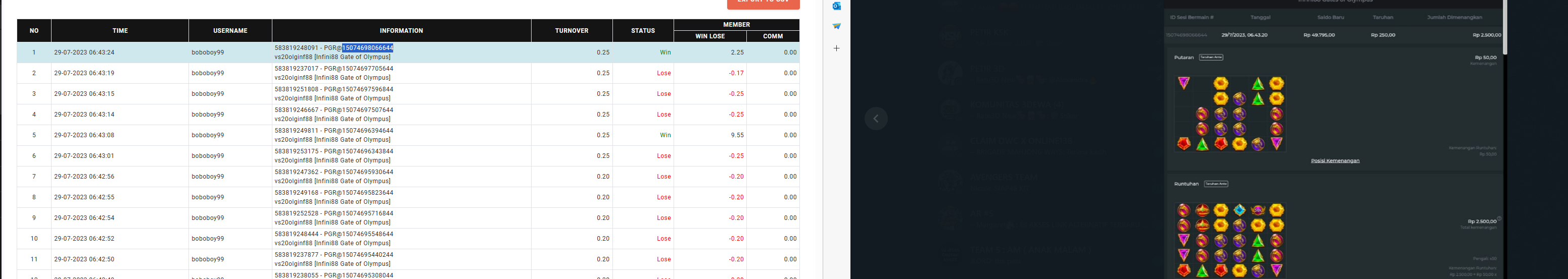
Task: Click the Win status in row 5
Action: click(666, 135)
